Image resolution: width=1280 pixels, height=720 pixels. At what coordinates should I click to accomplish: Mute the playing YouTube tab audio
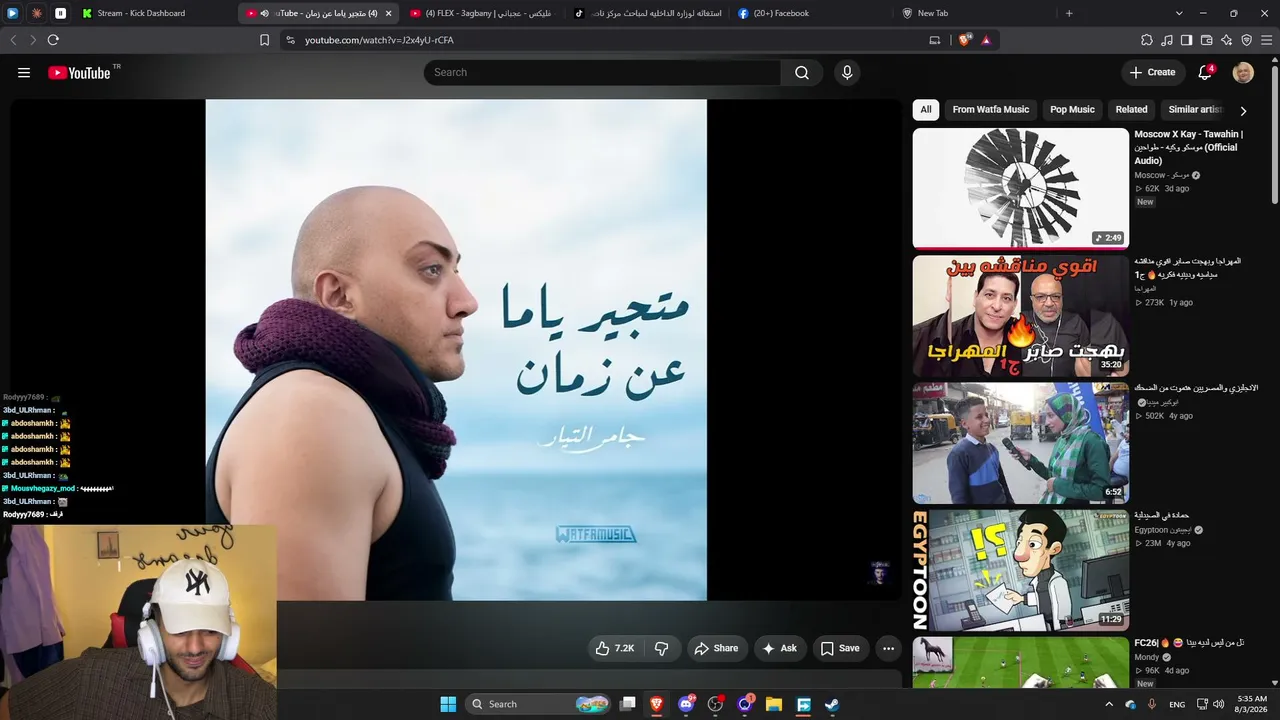click(264, 13)
